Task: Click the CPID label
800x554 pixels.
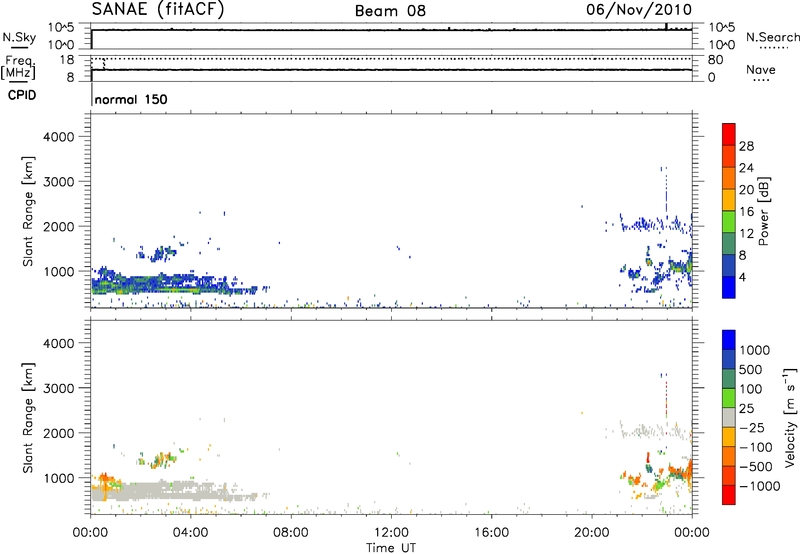Action: (22, 95)
